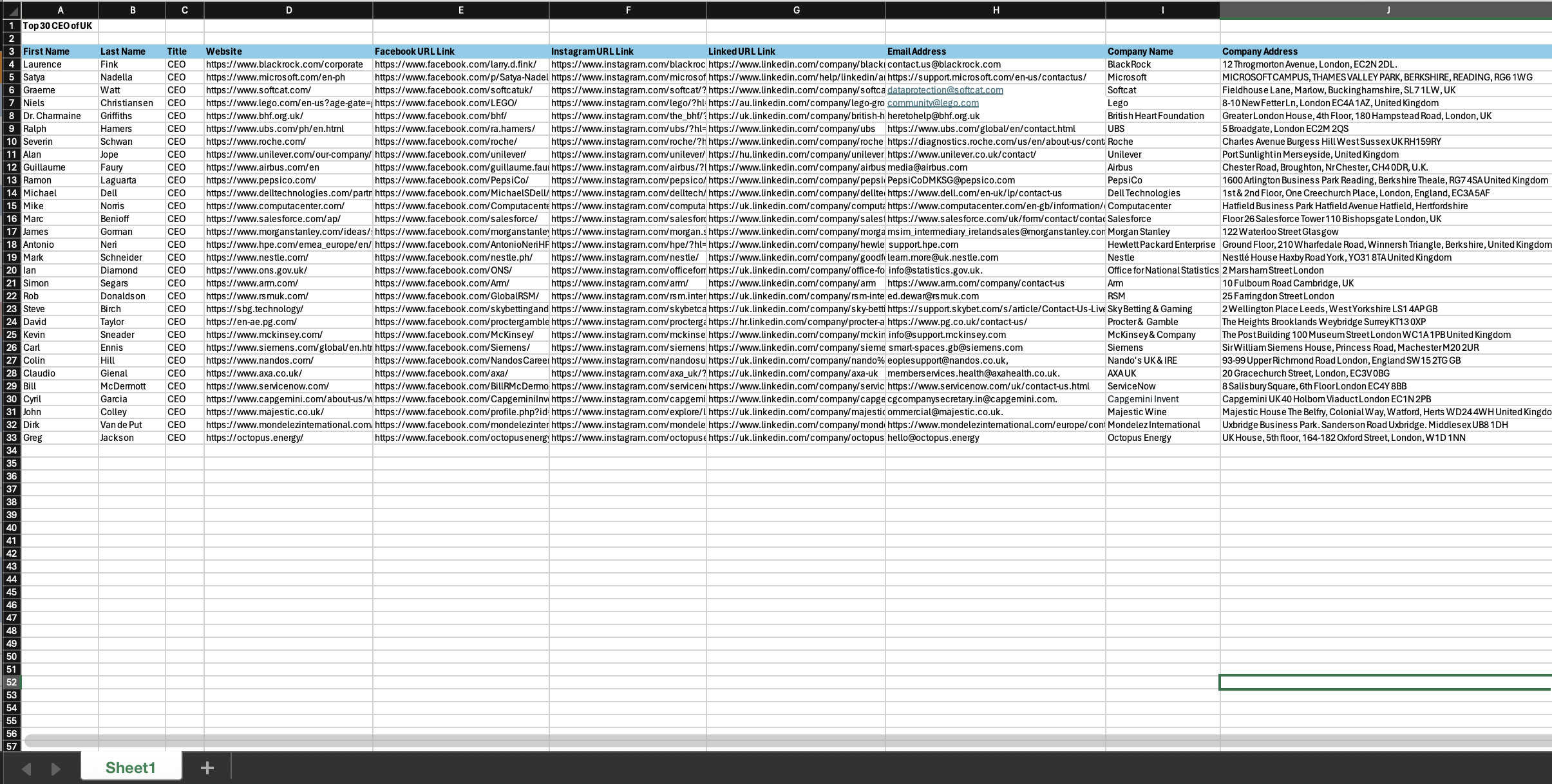The width and height of the screenshot is (1552, 784).
Task: Click the next sheet navigation arrow
Action: pos(55,769)
